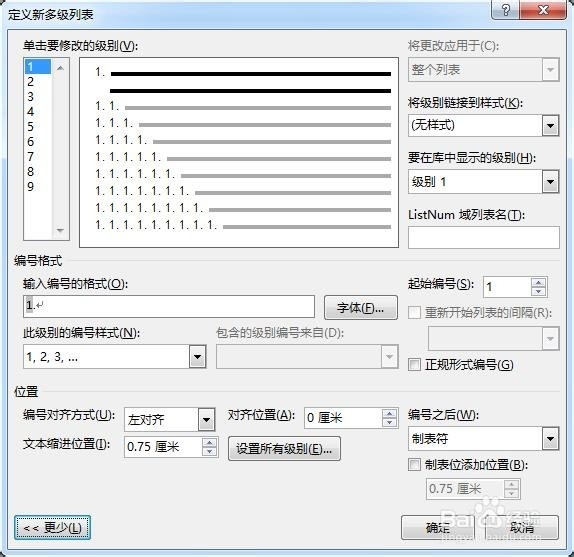The width and height of the screenshot is (574, 557).
Task: Click the 起始编号 value field
Action: pyautogui.click(x=507, y=287)
